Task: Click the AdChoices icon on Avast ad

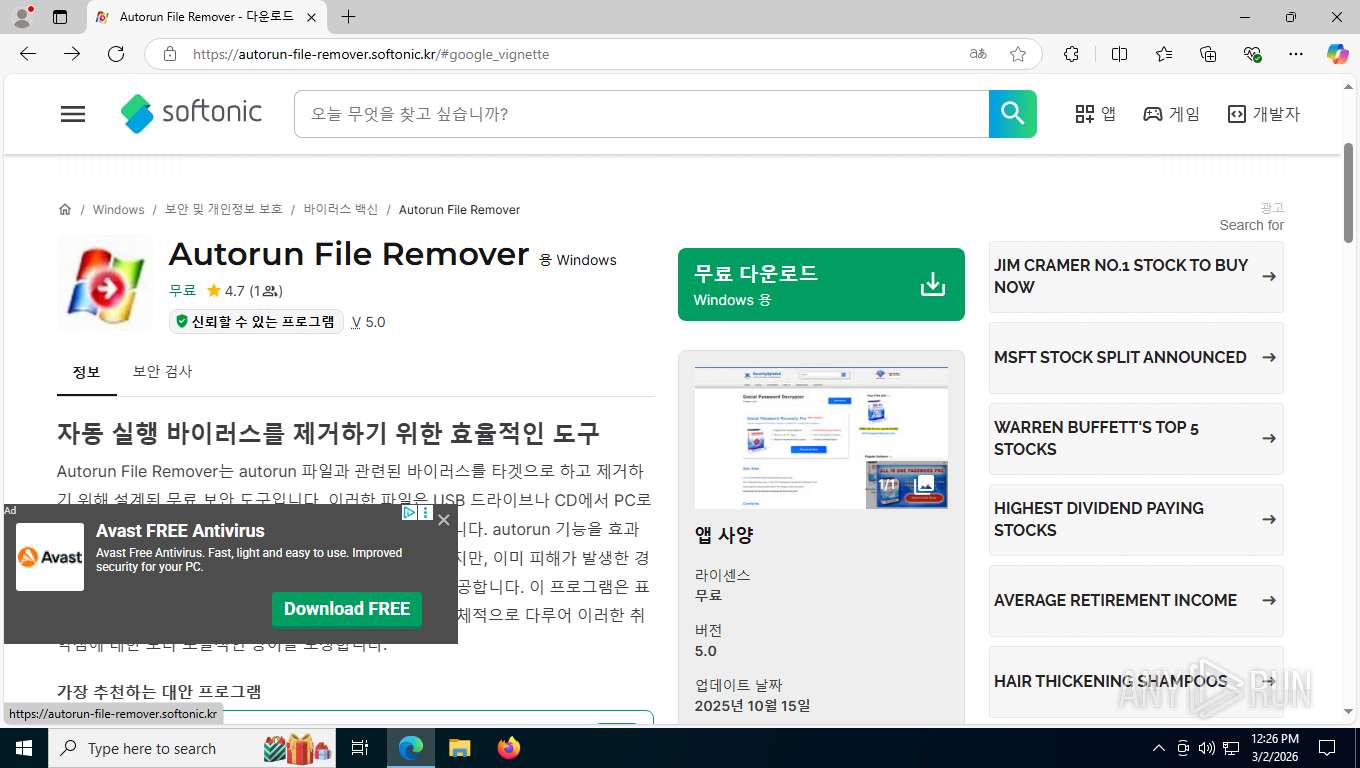Action: (409, 513)
